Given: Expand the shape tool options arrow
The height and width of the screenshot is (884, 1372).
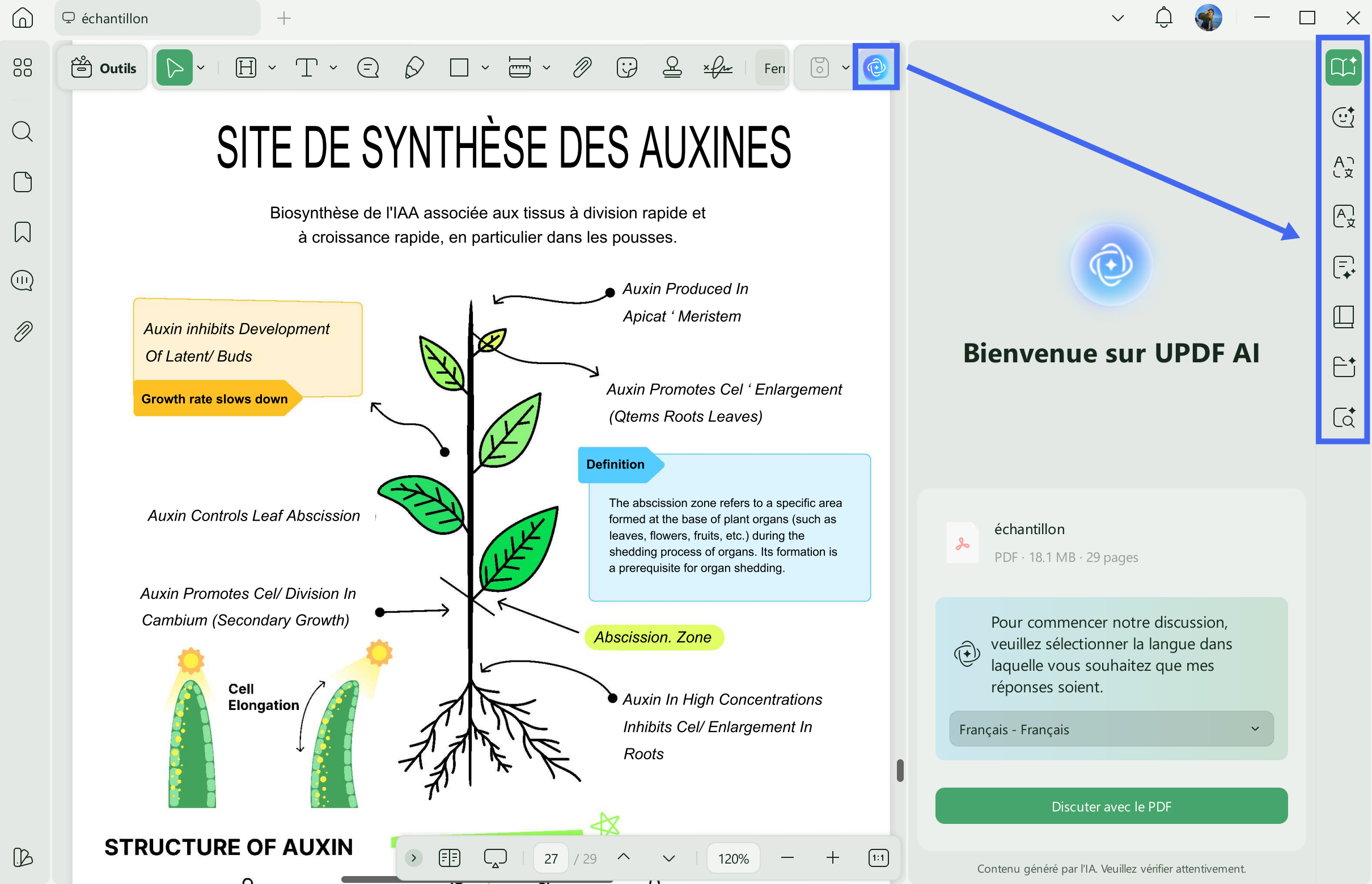Looking at the screenshot, I should click(485, 67).
